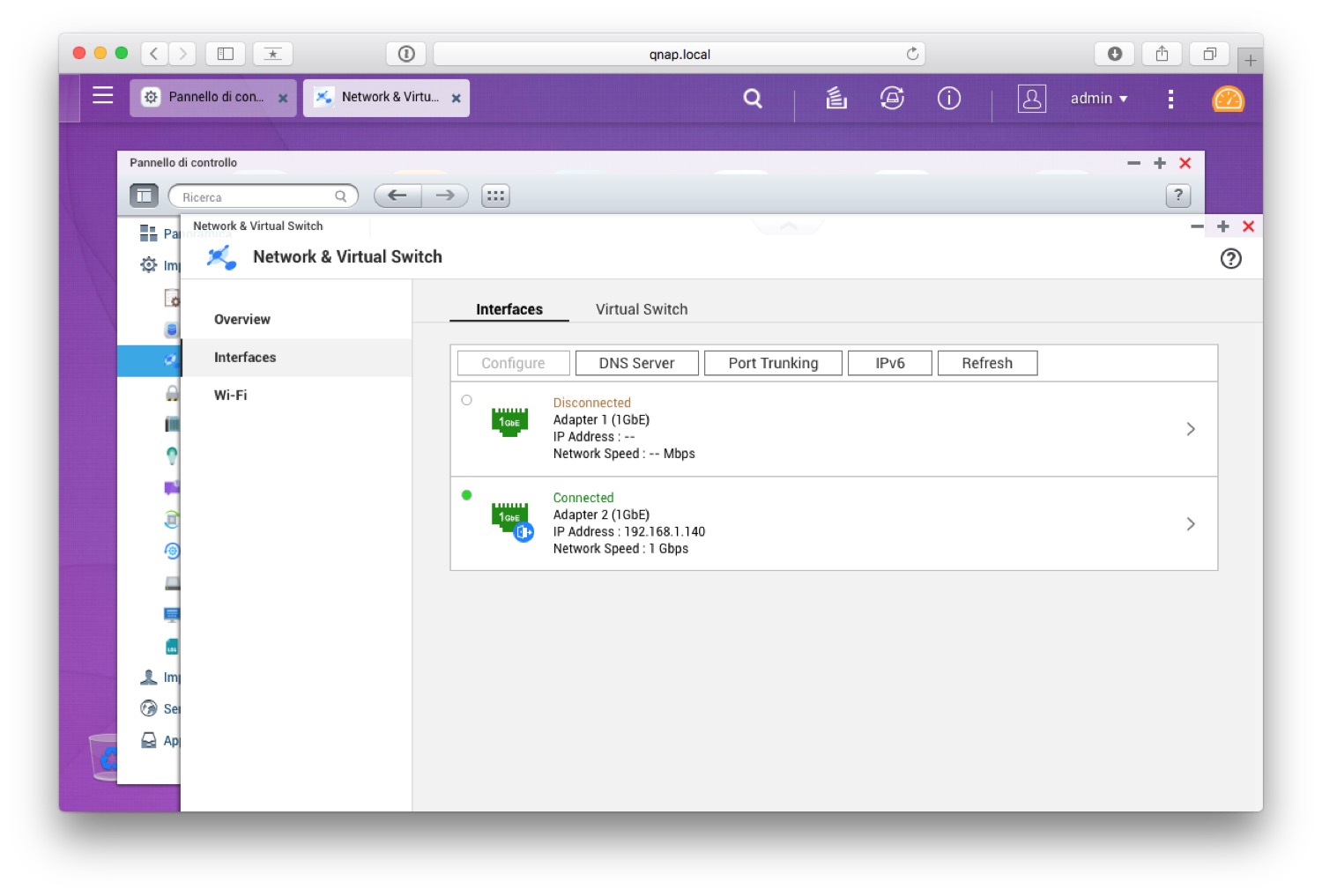Open the orange dashboard gauge icon
Image resolution: width=1322 pixels, height=896 pixels.
1228,99
